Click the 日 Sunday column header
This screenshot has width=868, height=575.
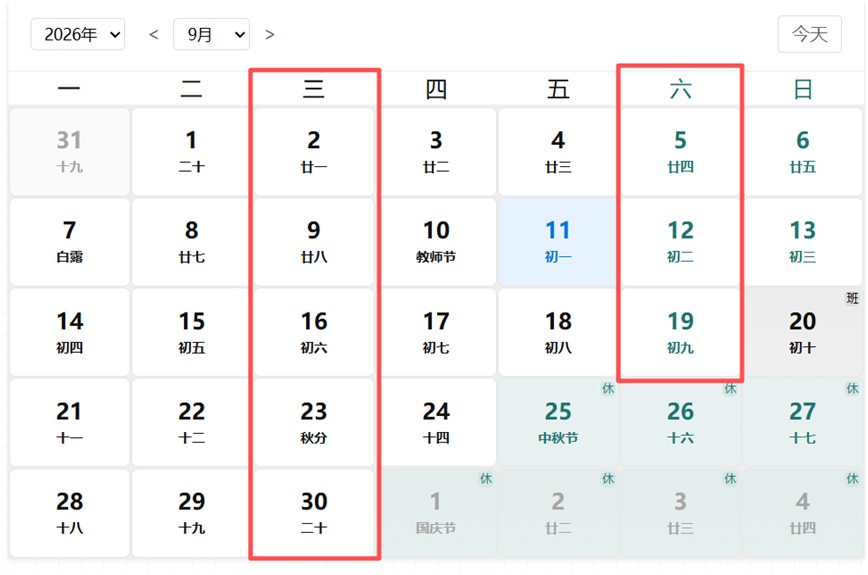[x=803, y=89]
